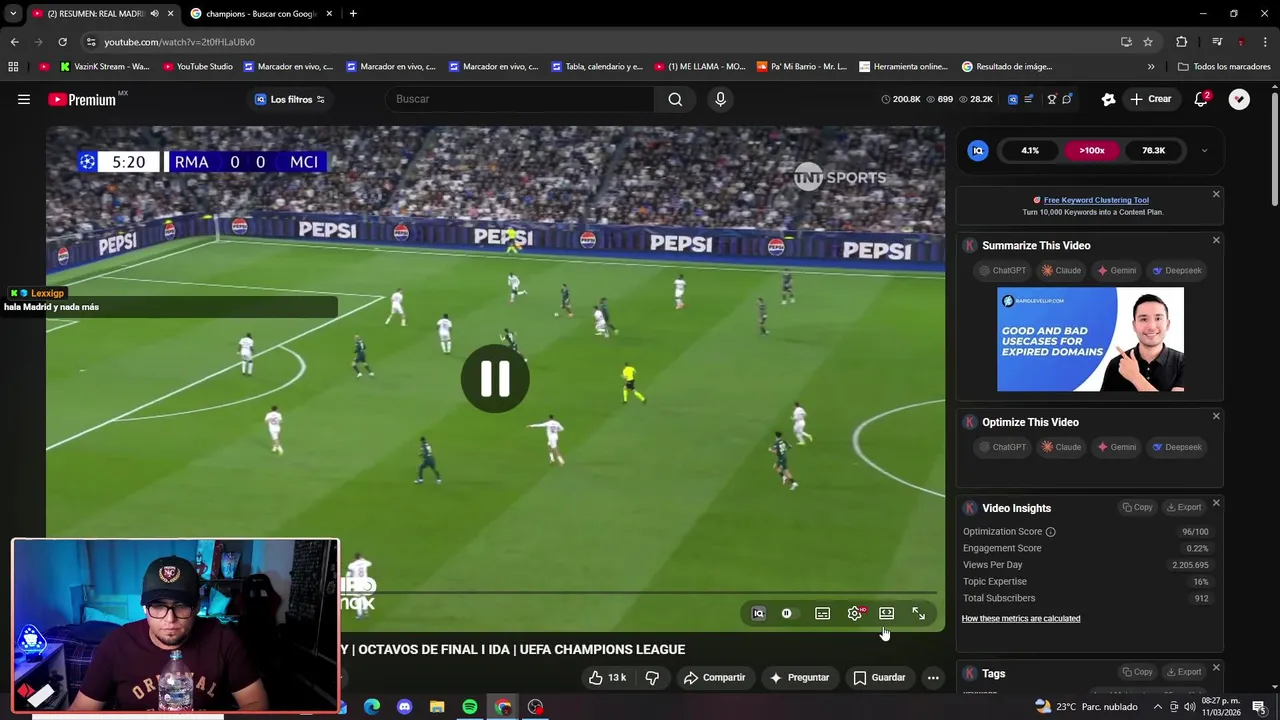Image resolution: width=1280 pixels, height=720 pixels.
Task: Start voice search with microphone icon
Action: pyautogui.click(x=720, y=99)
